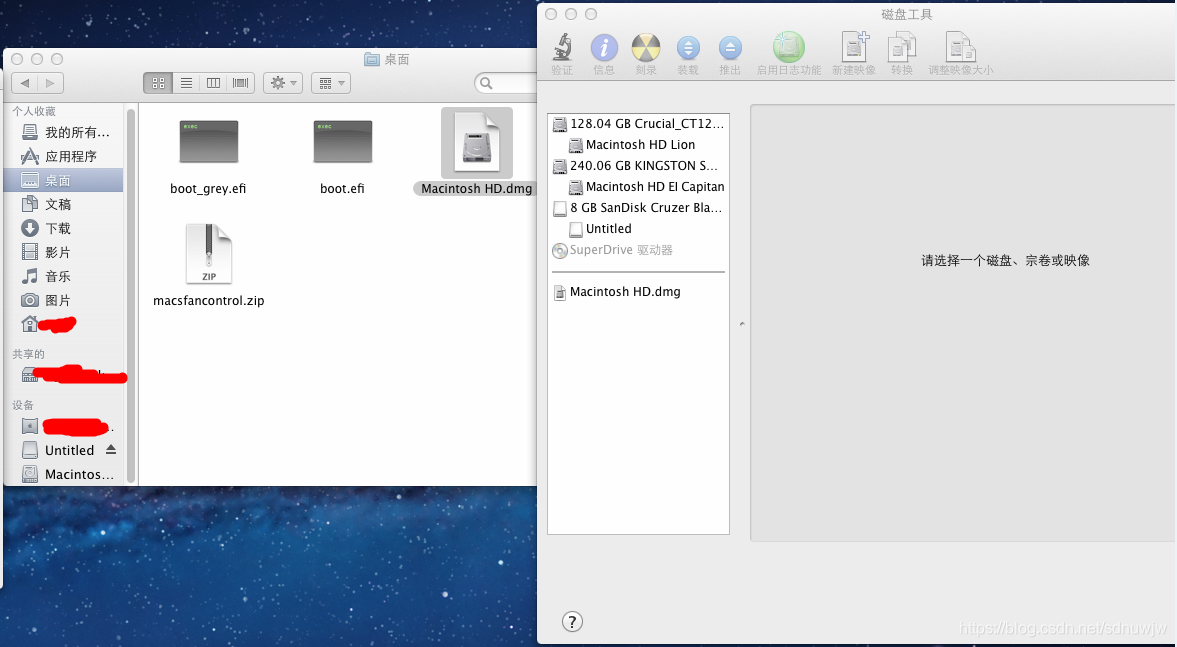
Task: Go forward in the Finder window
Action: pos(50,83)
